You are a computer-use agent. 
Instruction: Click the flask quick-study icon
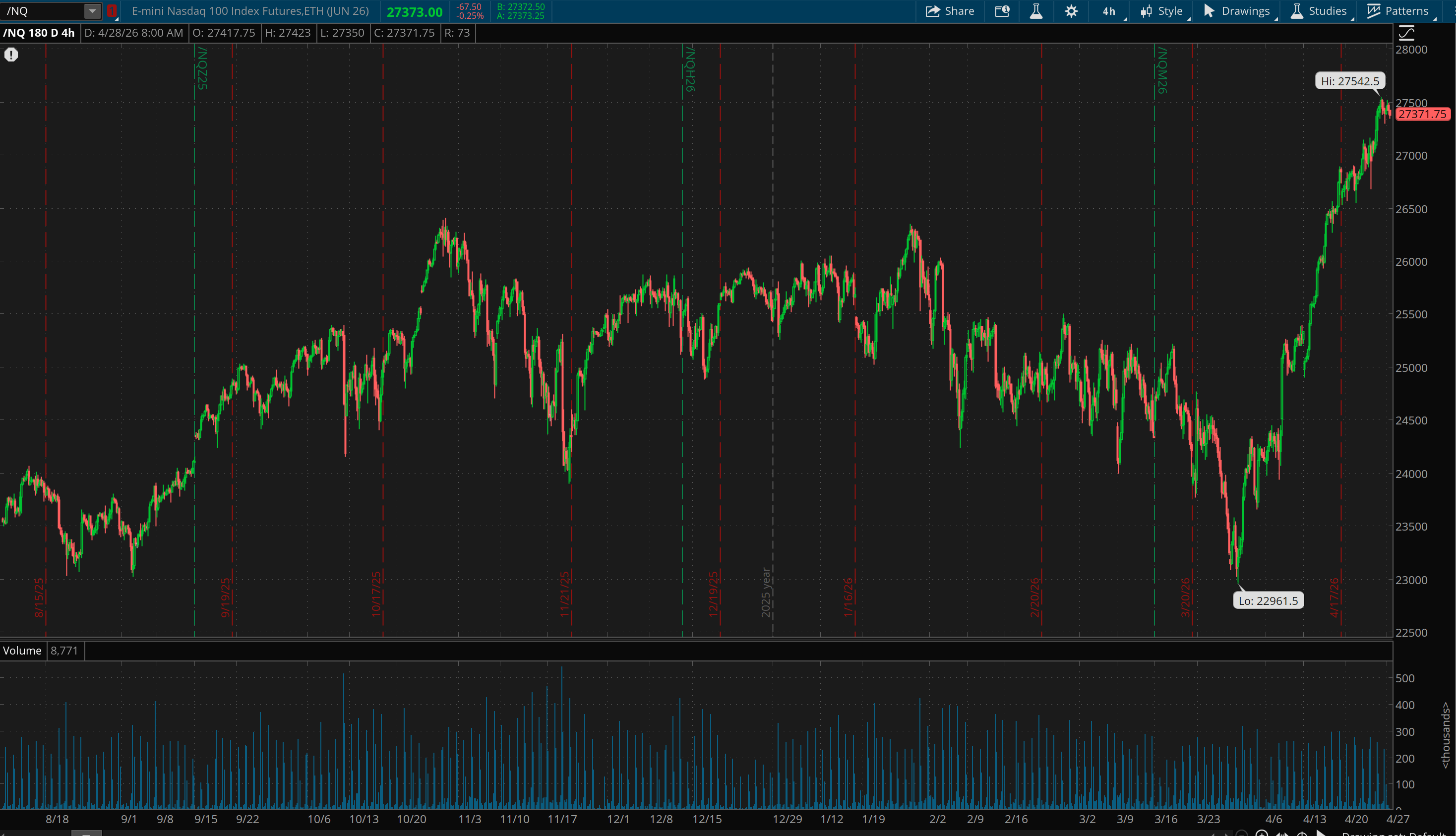pyautogui.click(x=1036, y=11)
